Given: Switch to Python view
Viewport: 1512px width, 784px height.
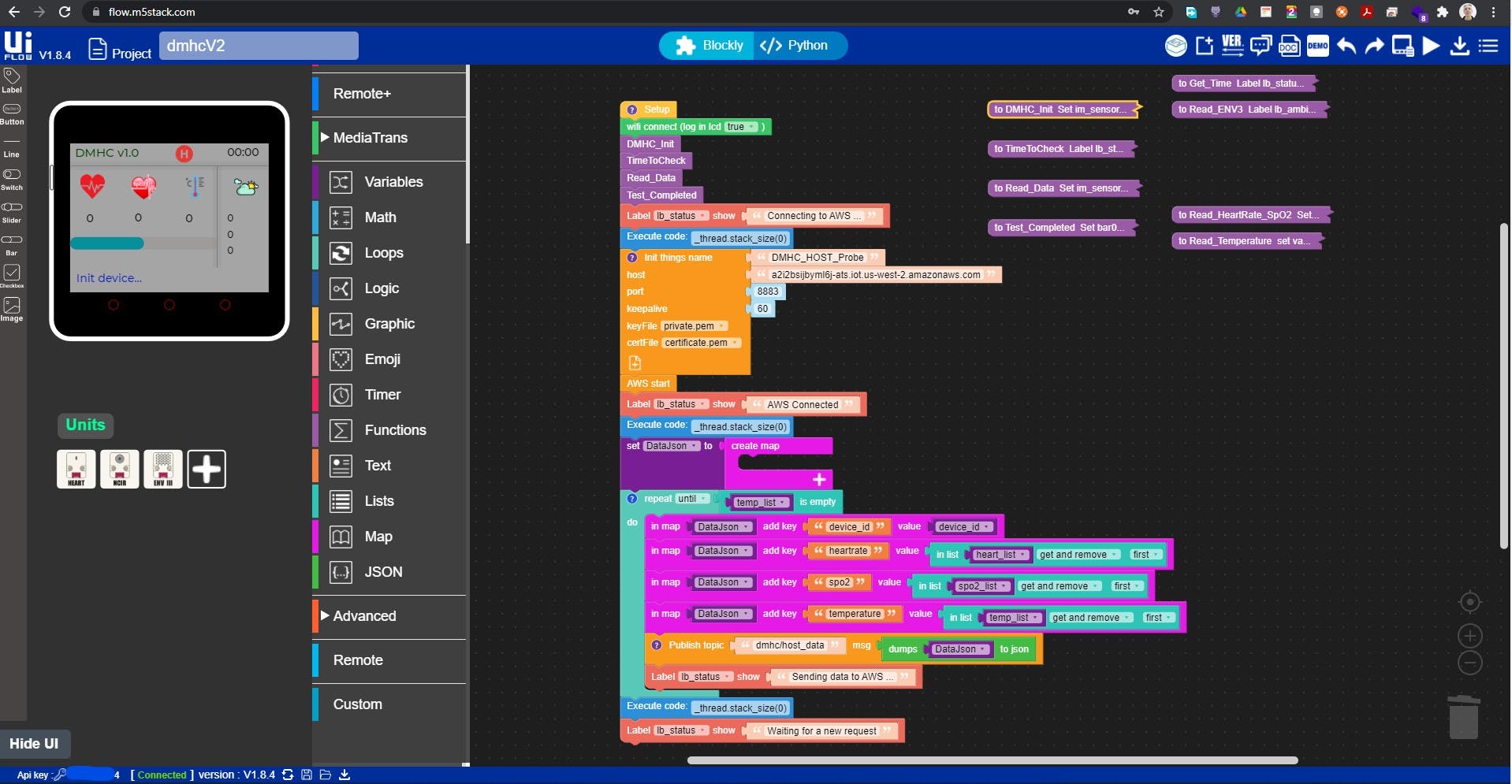Looking at the screenshot, I should (799, 46).
